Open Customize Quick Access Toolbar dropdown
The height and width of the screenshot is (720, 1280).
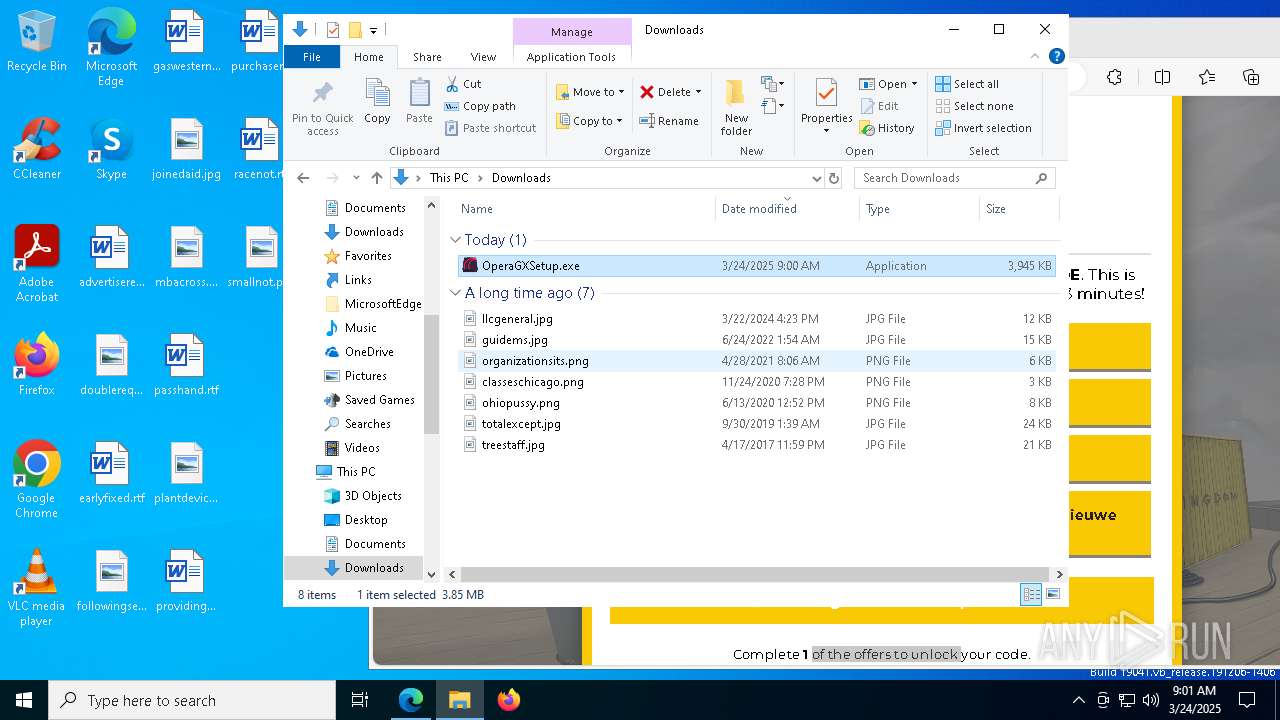tap(373, 30)
